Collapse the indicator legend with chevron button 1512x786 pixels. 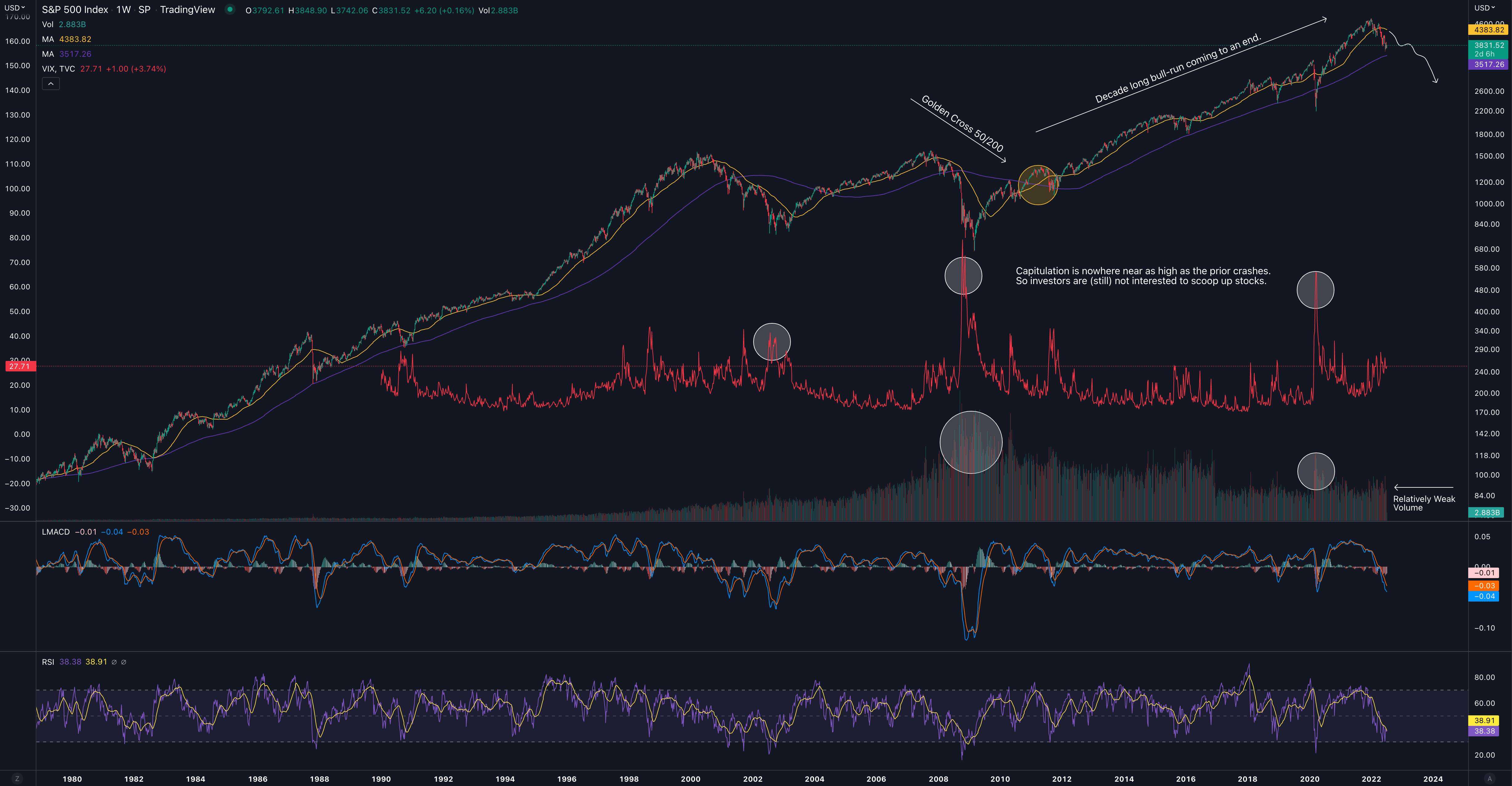coord(51,84)
